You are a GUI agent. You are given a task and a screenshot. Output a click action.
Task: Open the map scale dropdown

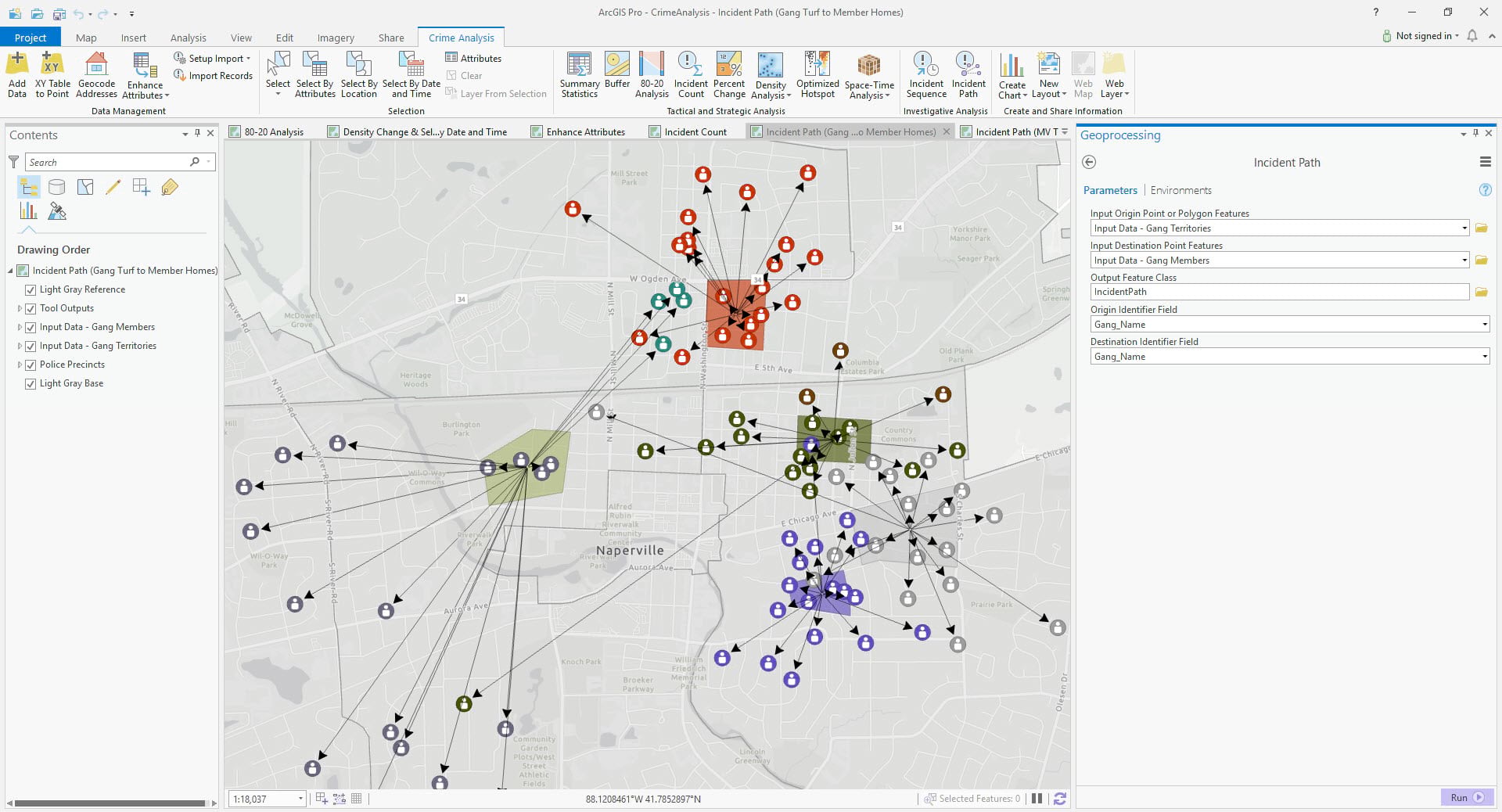pos(300,799)
